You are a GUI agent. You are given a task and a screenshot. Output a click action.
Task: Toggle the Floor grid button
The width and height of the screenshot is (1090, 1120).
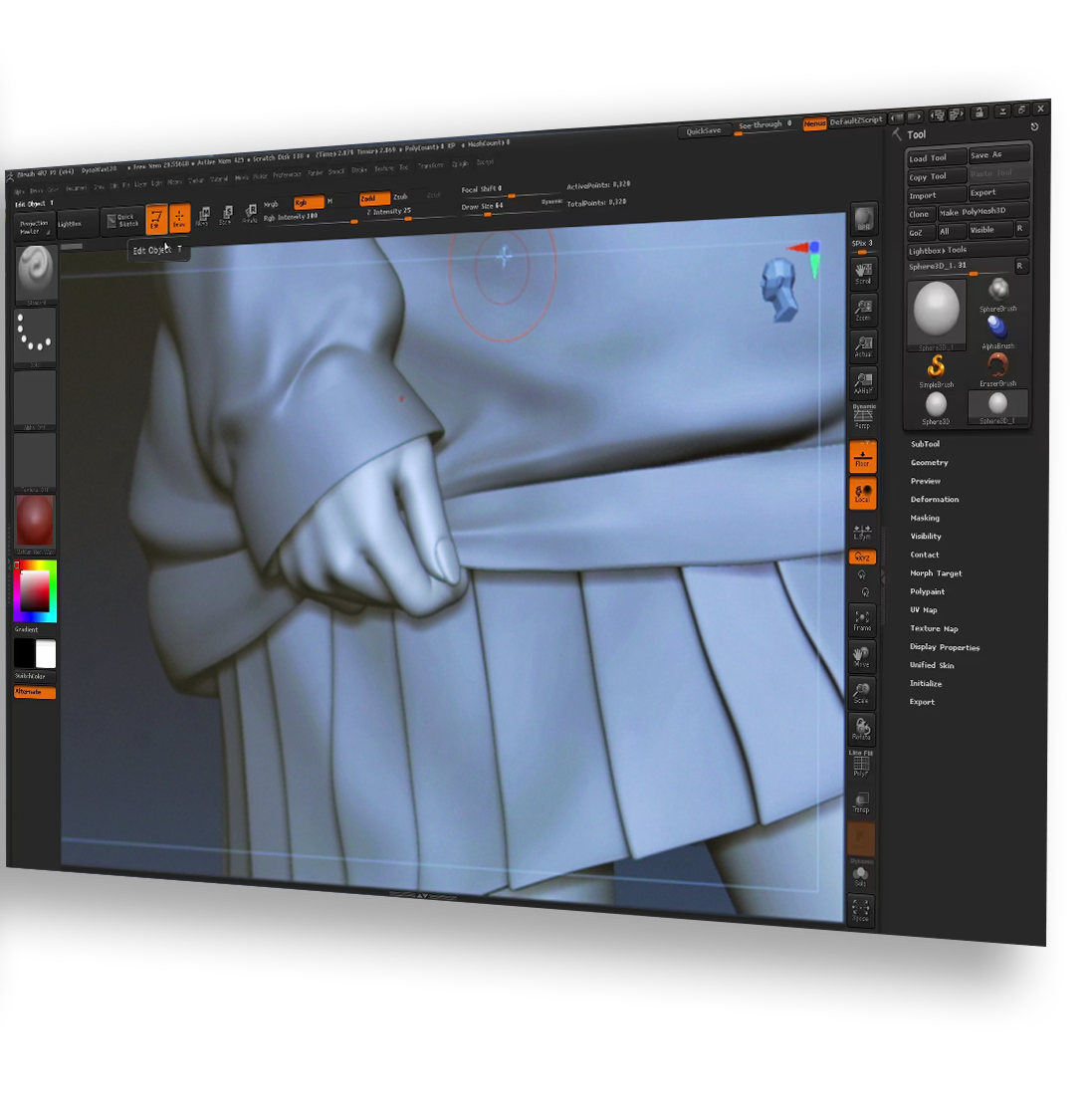coord(863,457)
